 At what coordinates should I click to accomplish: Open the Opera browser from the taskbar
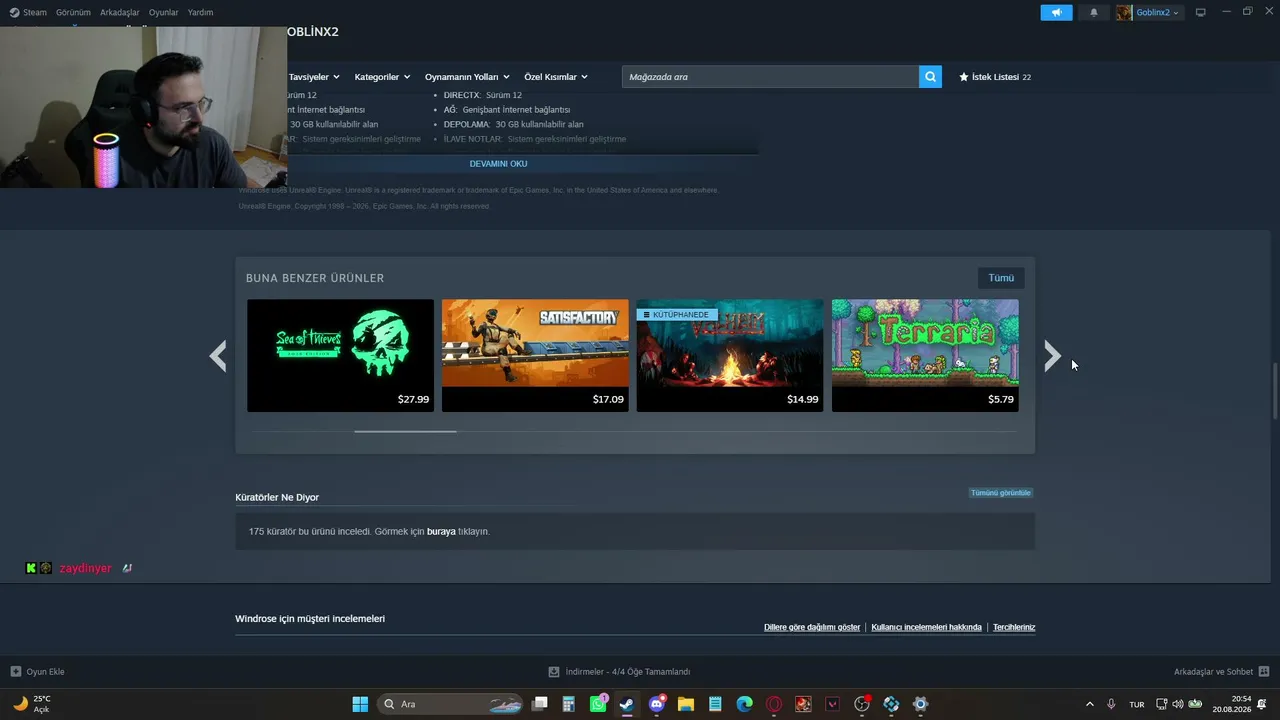pos(774,704)
